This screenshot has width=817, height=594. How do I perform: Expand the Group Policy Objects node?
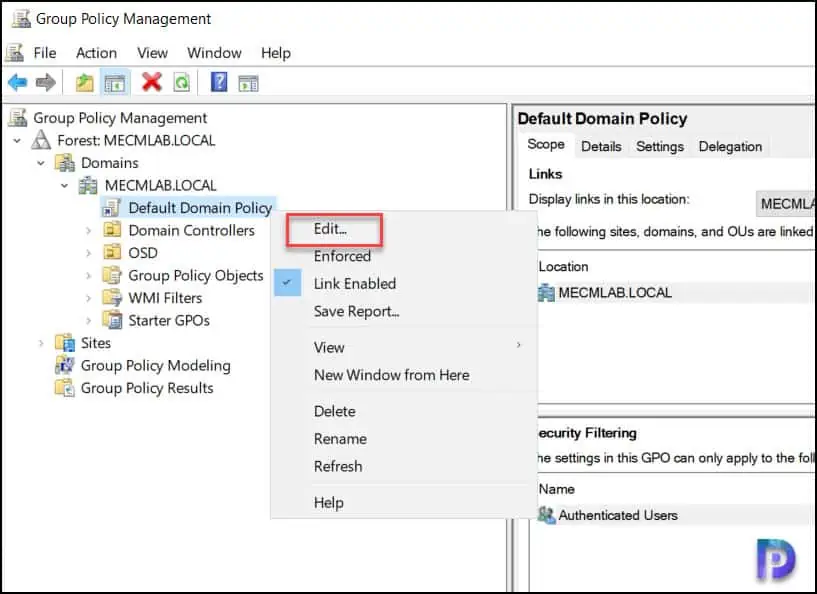(89, 275)
